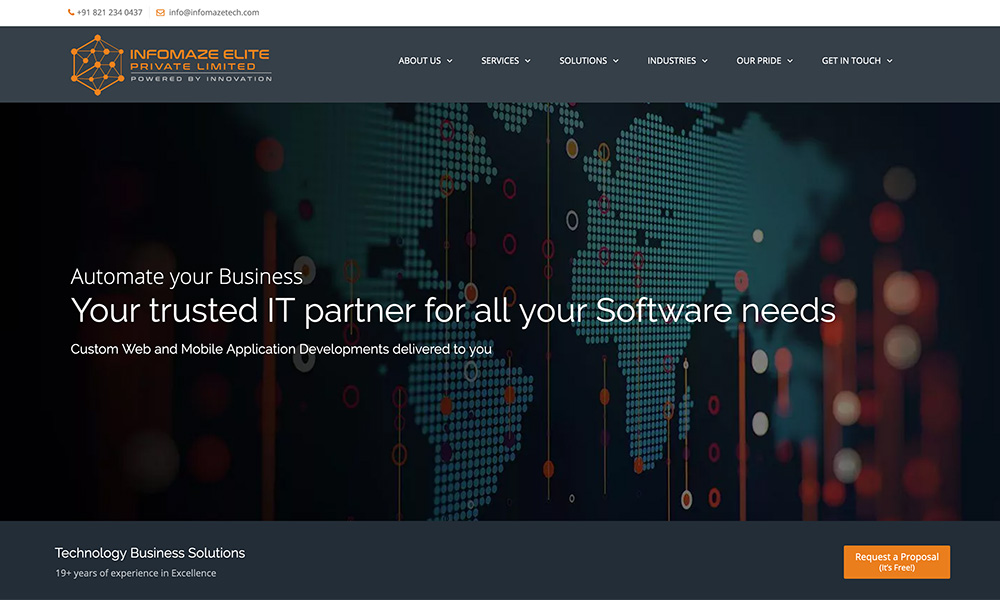1000x600 pixels.
Task: Open the Our Pride menu item
Action: [x=759, y=61]
